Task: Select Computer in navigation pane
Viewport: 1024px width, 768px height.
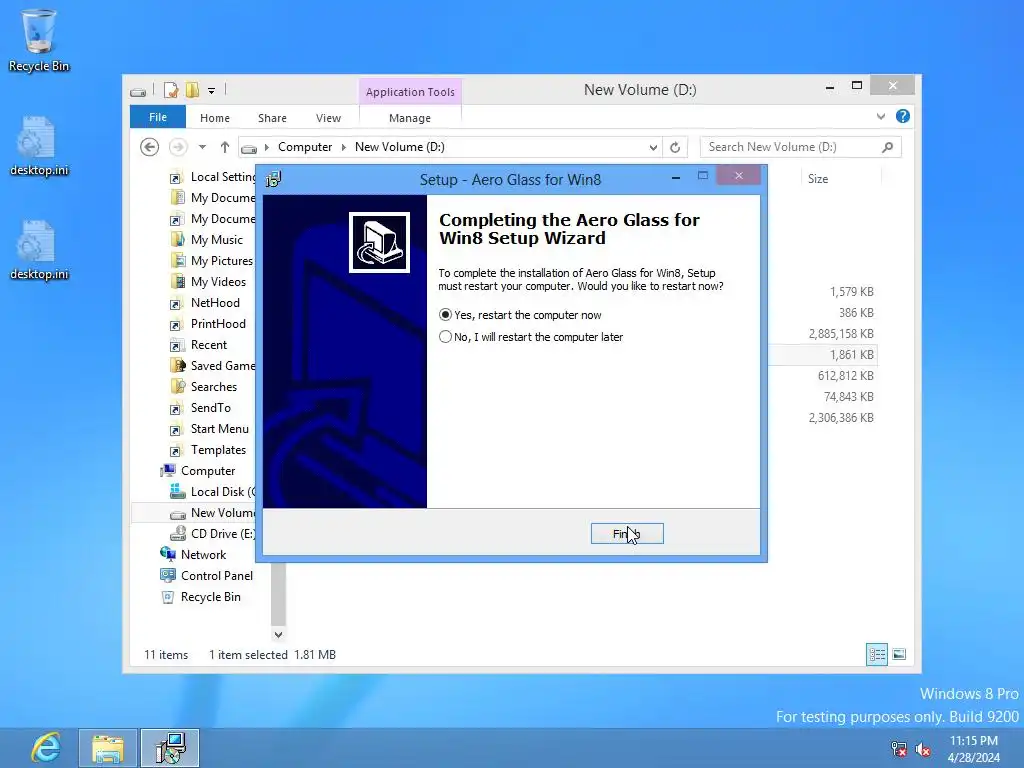Action: (198, 470)
